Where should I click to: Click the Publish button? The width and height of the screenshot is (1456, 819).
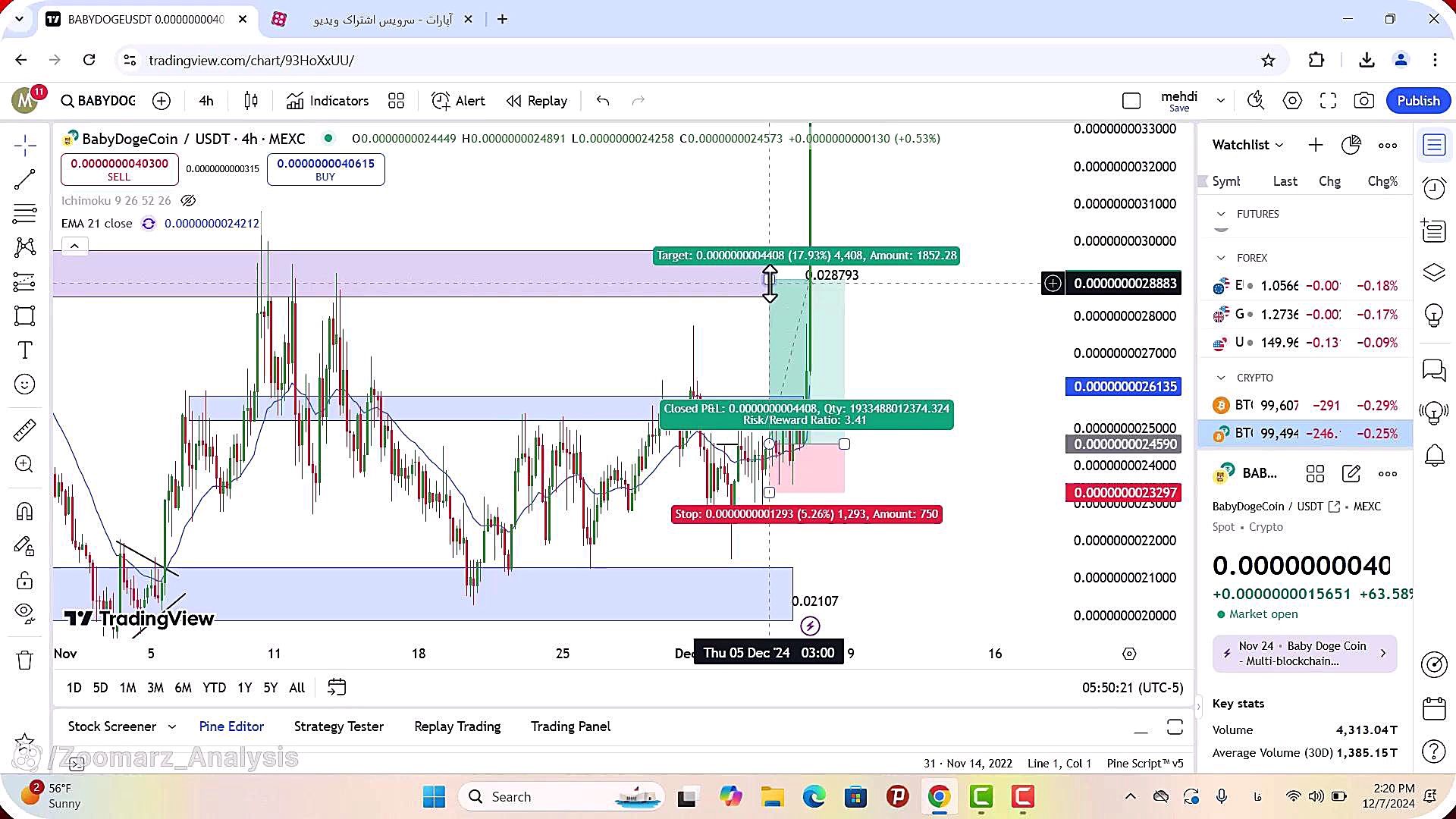1418,101
